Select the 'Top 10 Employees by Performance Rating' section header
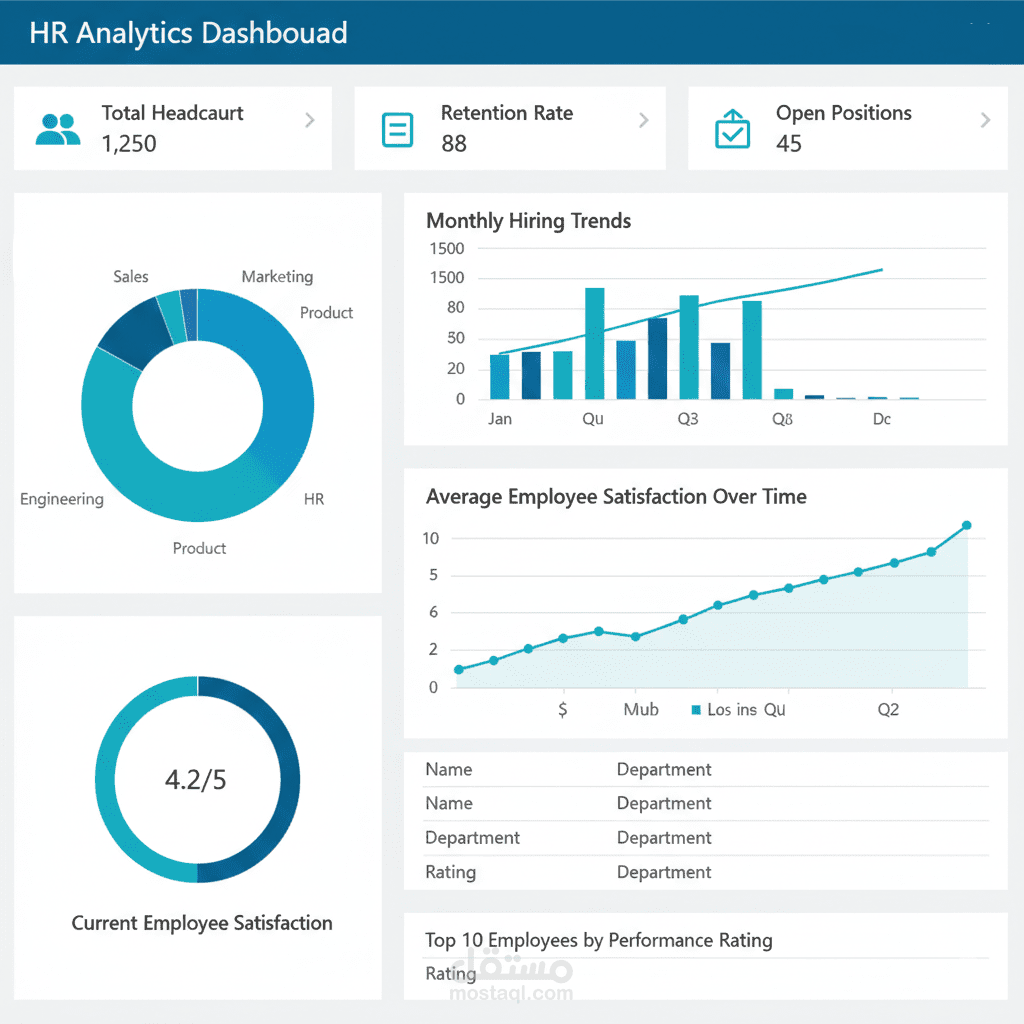Viewport: 1024px width, 1024px height. pyautogui.click(x=598, y=940)
